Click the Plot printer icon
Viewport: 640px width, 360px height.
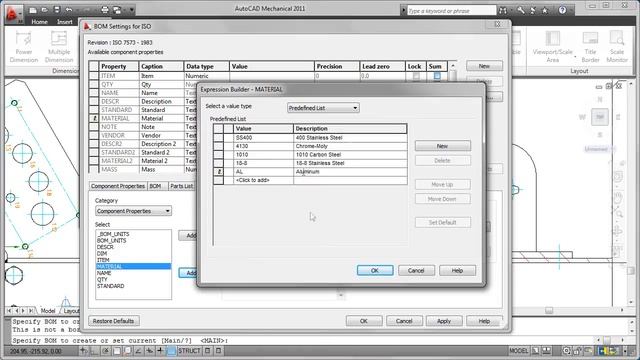(x=105, y=10)
